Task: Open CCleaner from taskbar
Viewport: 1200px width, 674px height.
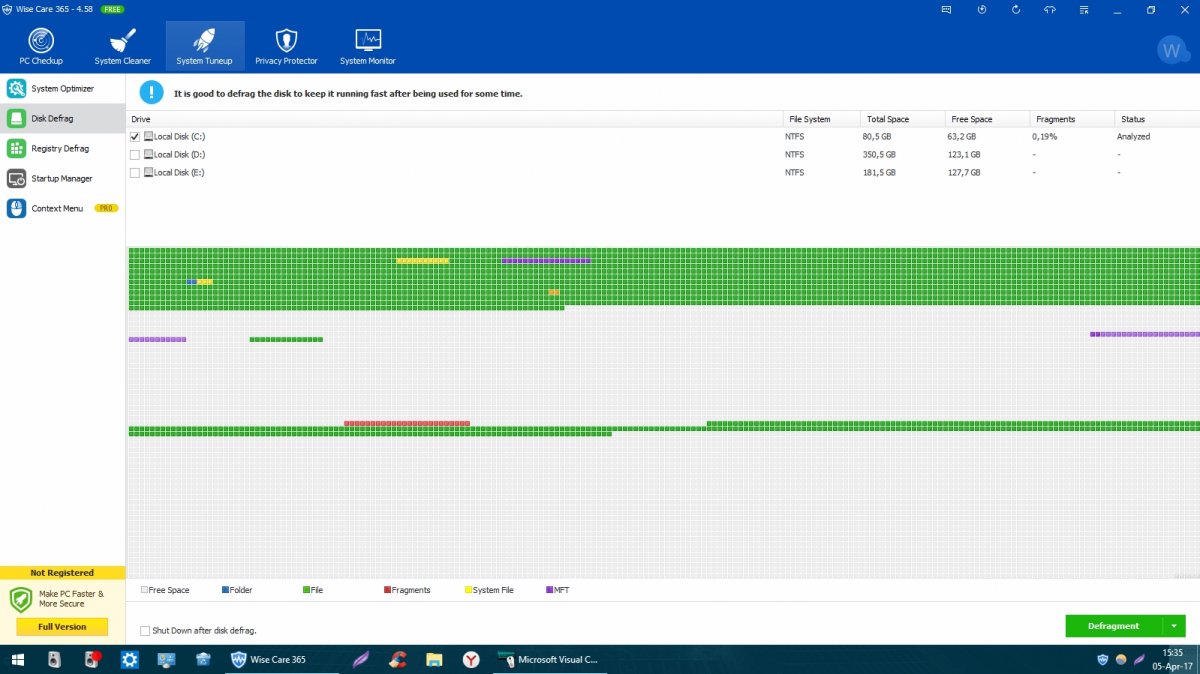Action: coord(397,659)
